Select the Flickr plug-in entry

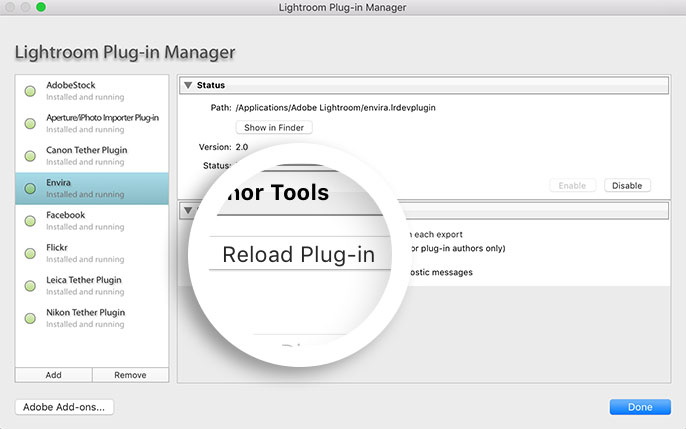coord(92,253)
